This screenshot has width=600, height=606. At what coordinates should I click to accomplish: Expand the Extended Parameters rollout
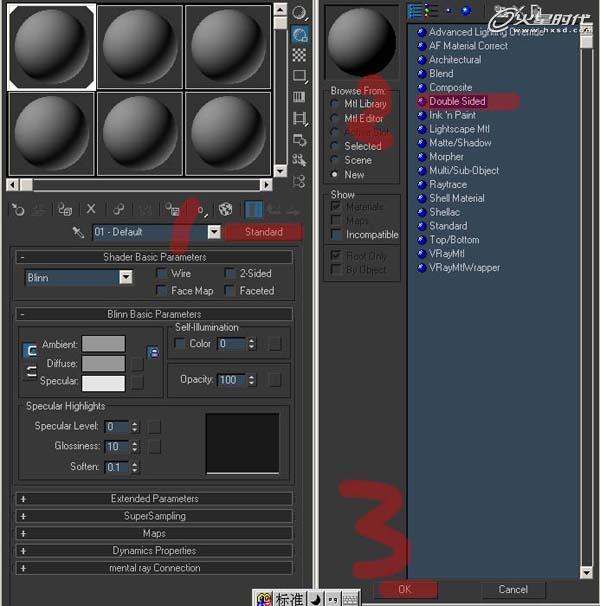pyautogui.click(x=154, y=499)
